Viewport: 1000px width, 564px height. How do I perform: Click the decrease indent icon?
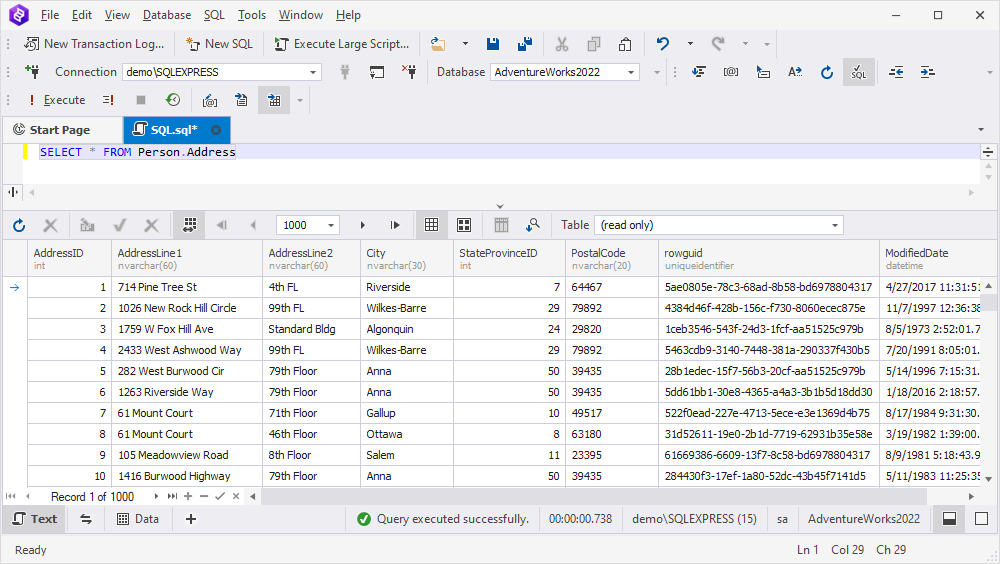(x=896, y=72)
